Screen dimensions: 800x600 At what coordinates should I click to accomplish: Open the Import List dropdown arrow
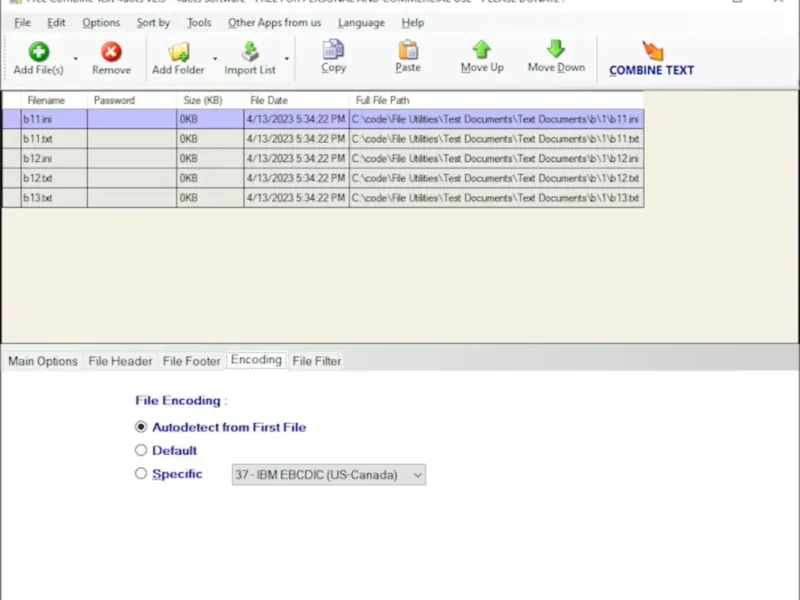[287, 59]
